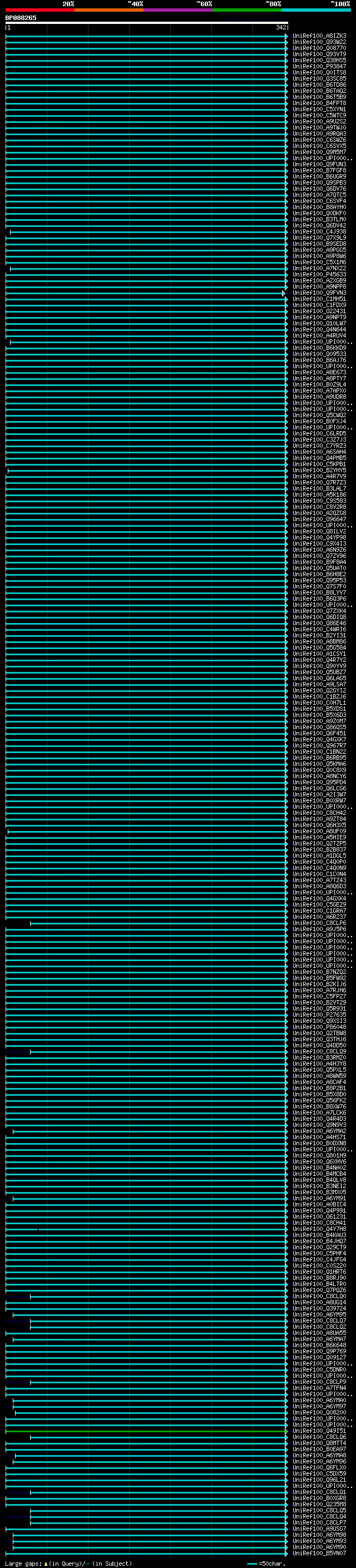Select the UniRef100_B7NZQ2 label
The width and height of the screenshot is (356, 1568).
(x=319, y=972)
